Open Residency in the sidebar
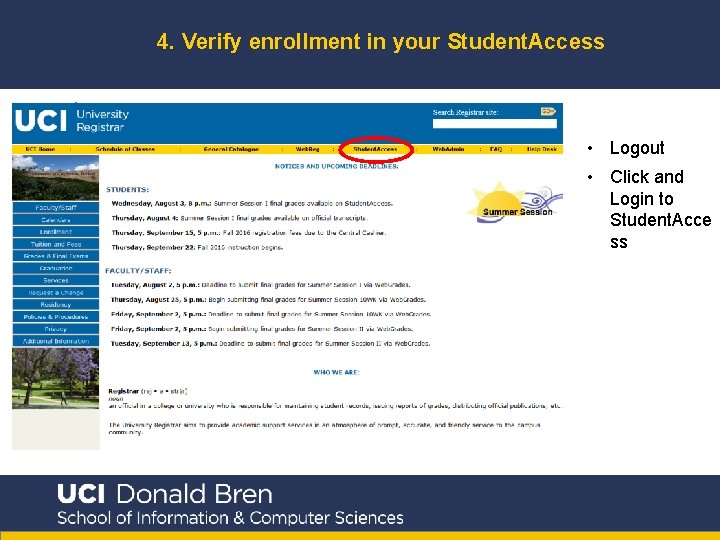The width and height of the screenshot is (720, 540). pyautogui.click(x=56, y=304)
